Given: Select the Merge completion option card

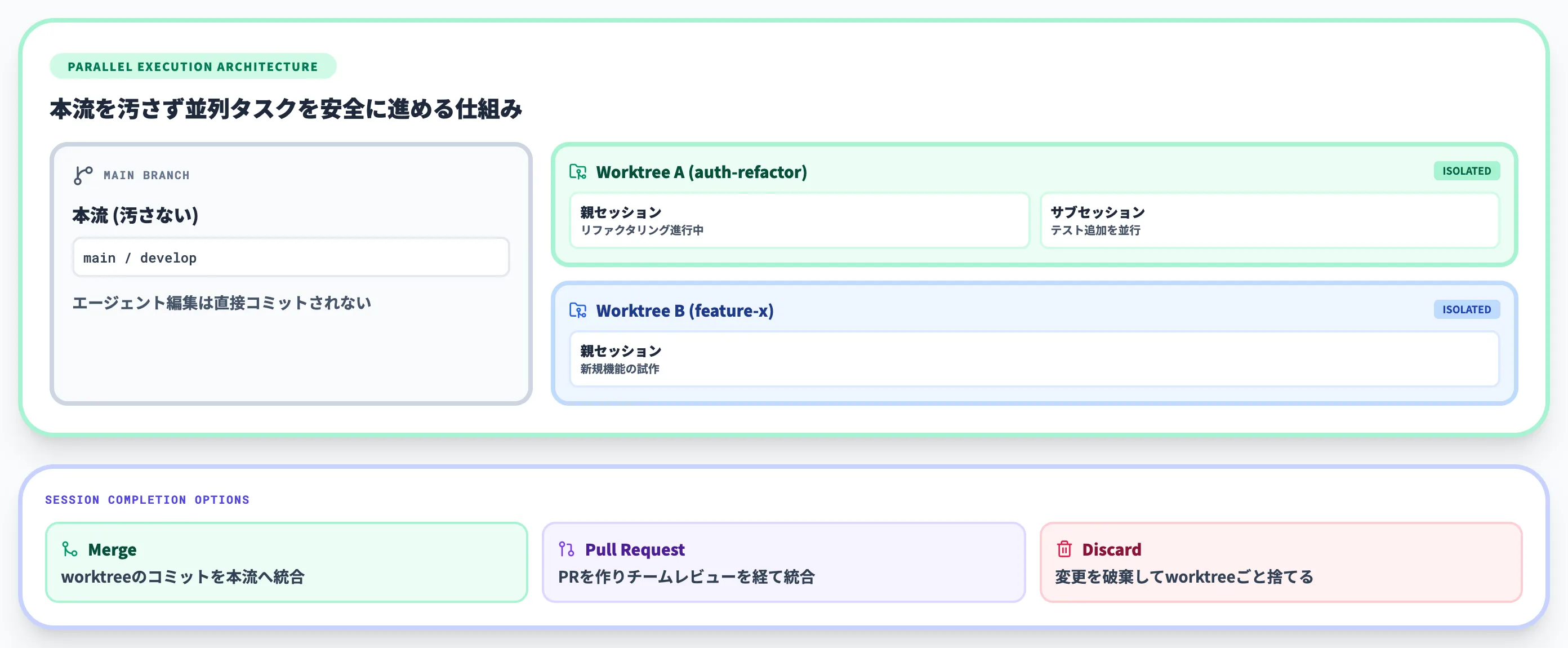Looking at the screenshot, I should click(x=286, y=562).
